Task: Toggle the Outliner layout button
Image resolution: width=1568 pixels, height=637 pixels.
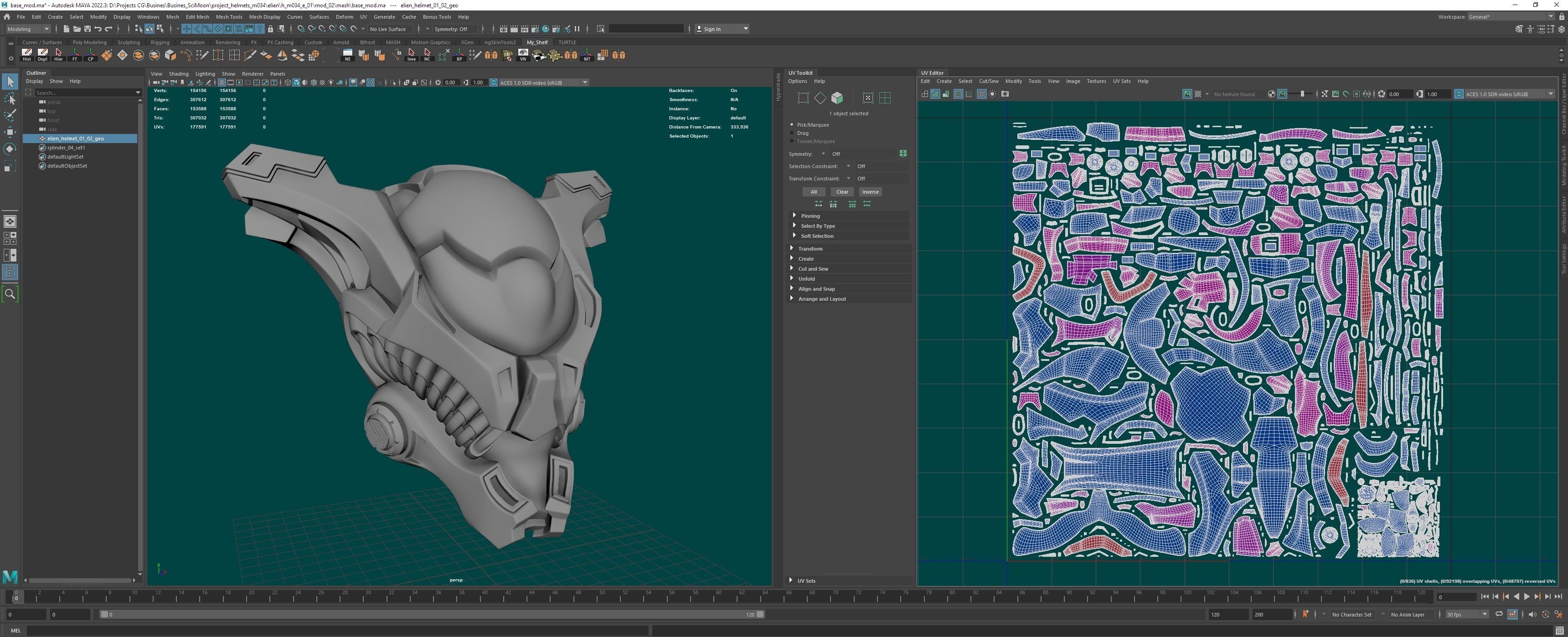Action: pos(10,272)
